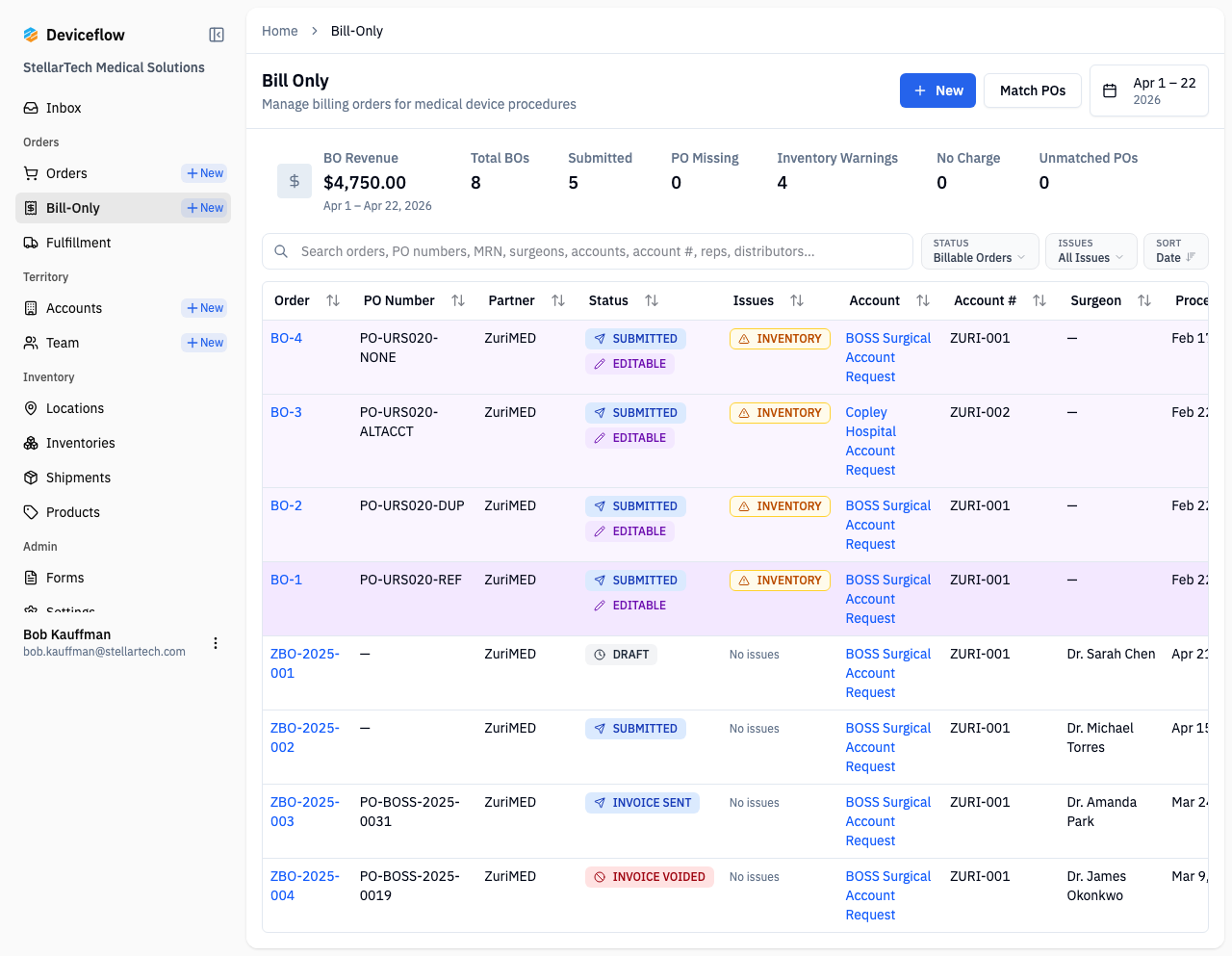Click +New beside Team
The width and height of the screenshot is (1232, 956).
coord(204,343)
